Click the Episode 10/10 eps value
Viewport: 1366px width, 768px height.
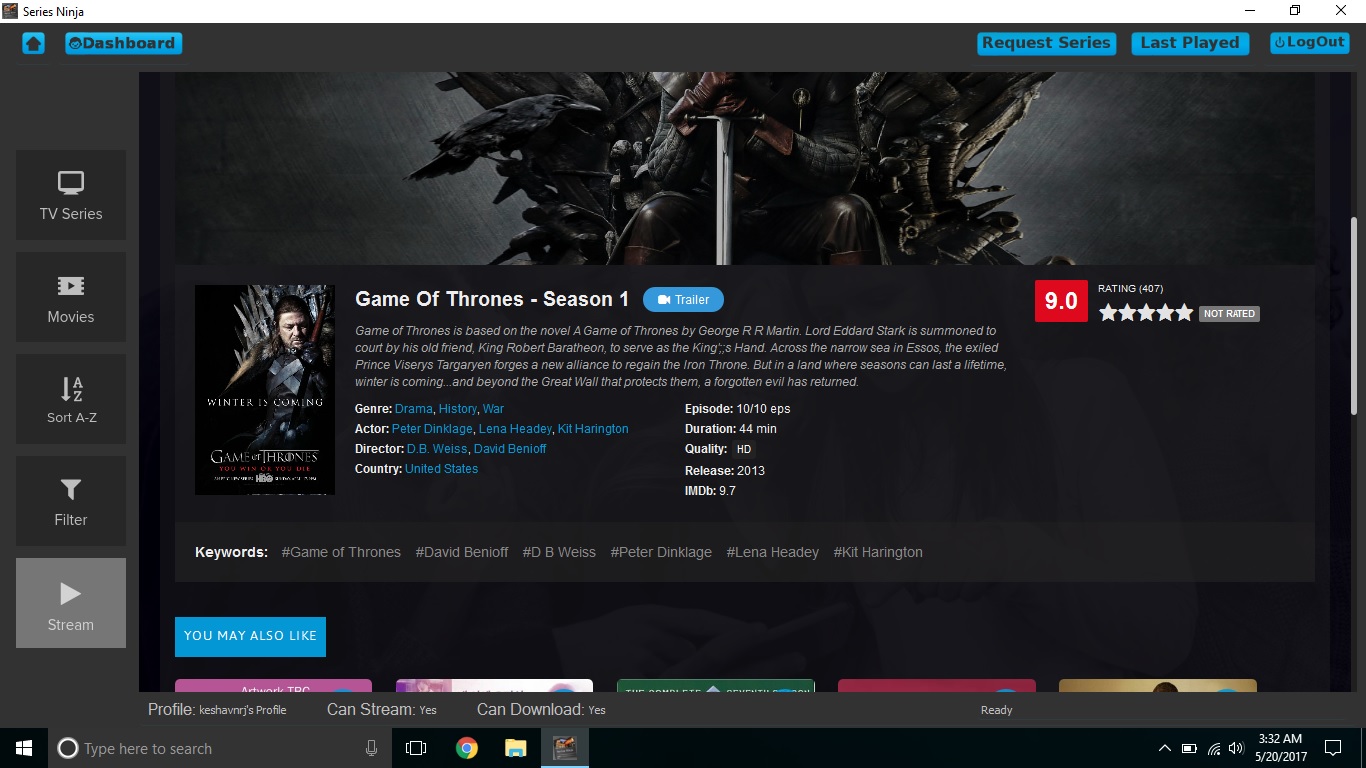[x=763, y=409]
